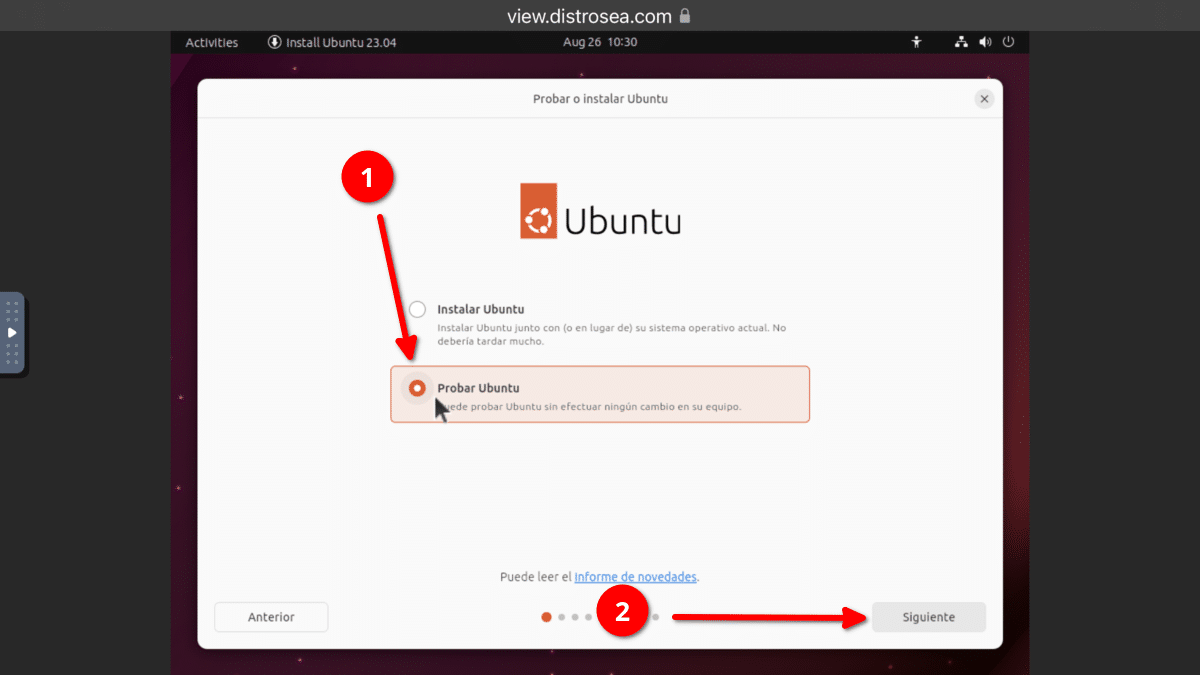Click the Siguiente button

929,617
